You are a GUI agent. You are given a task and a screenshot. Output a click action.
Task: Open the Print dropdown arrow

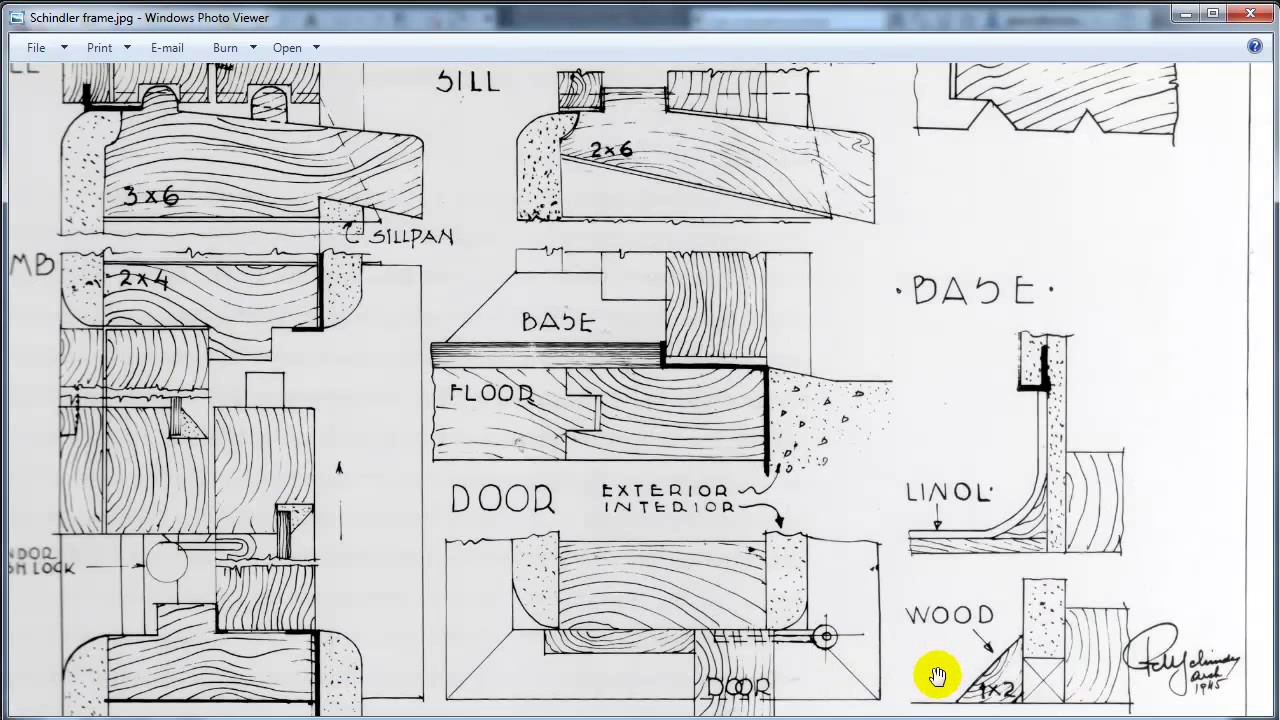tap(127, 47)
